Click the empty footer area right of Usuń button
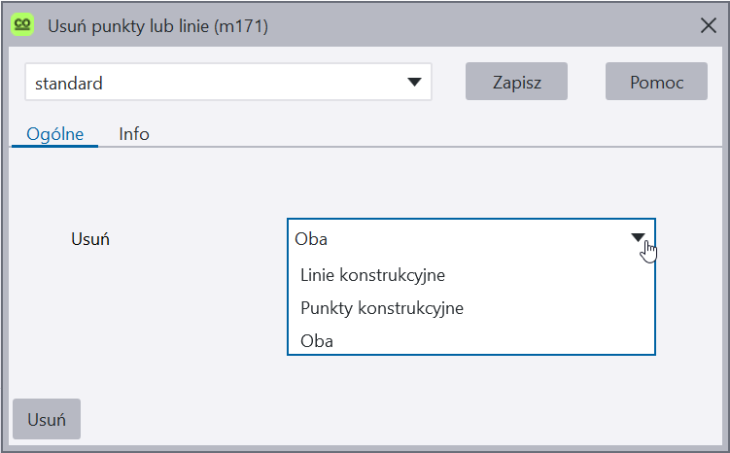 pyautogui.click(x=400, y=419)
